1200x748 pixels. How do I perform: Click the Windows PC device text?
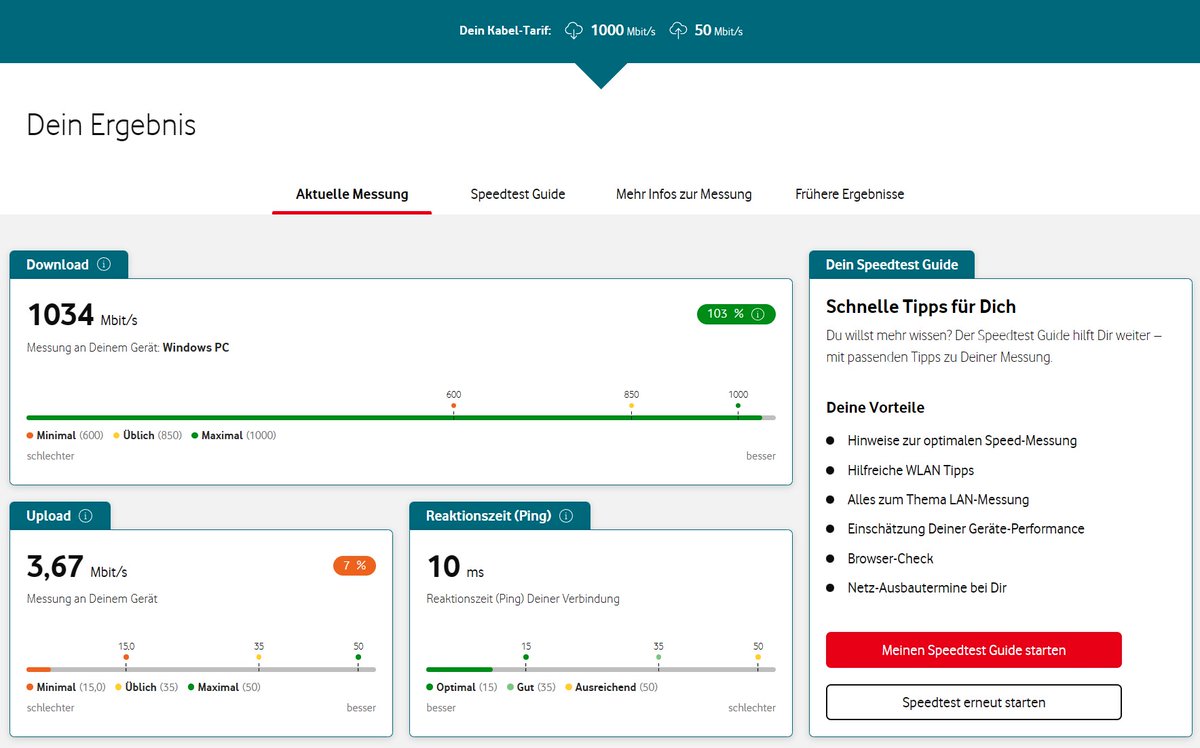pyautogui.click(x=196, y=347)
